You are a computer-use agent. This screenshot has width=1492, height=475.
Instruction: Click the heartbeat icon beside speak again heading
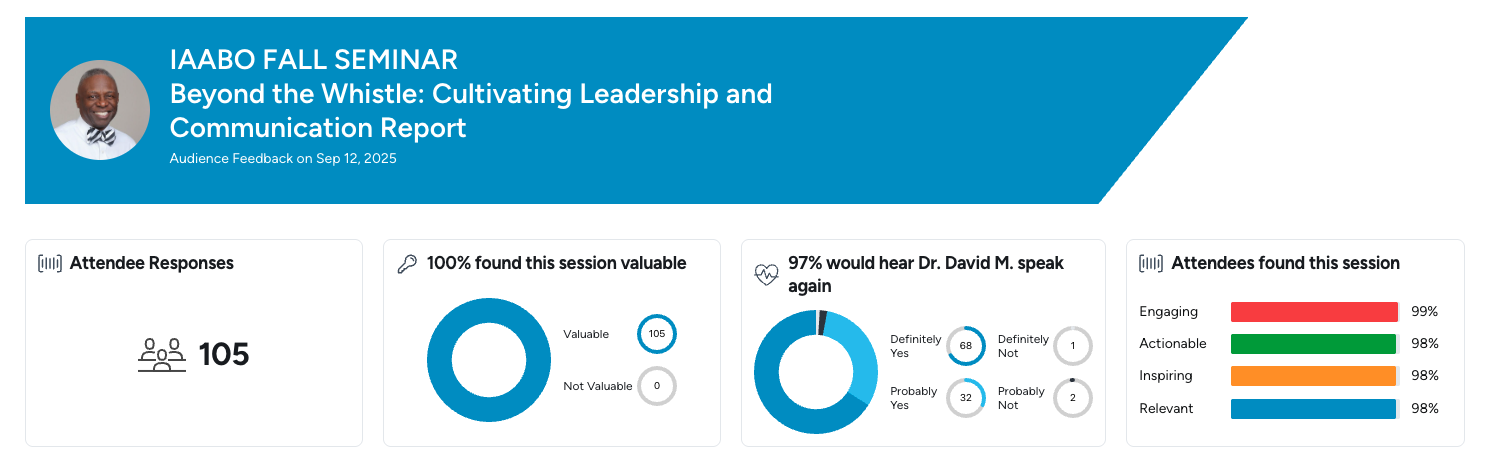(766, 274)
